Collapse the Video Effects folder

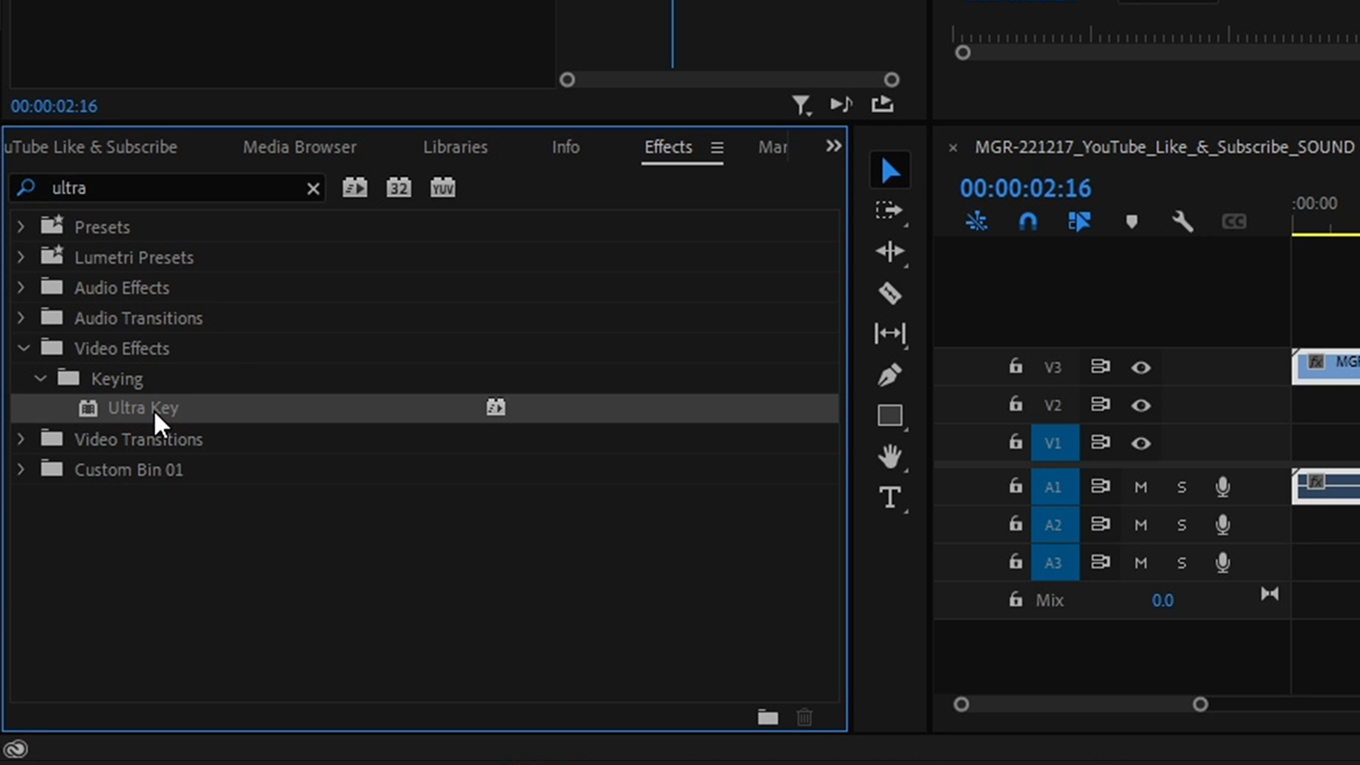[21, 348]
